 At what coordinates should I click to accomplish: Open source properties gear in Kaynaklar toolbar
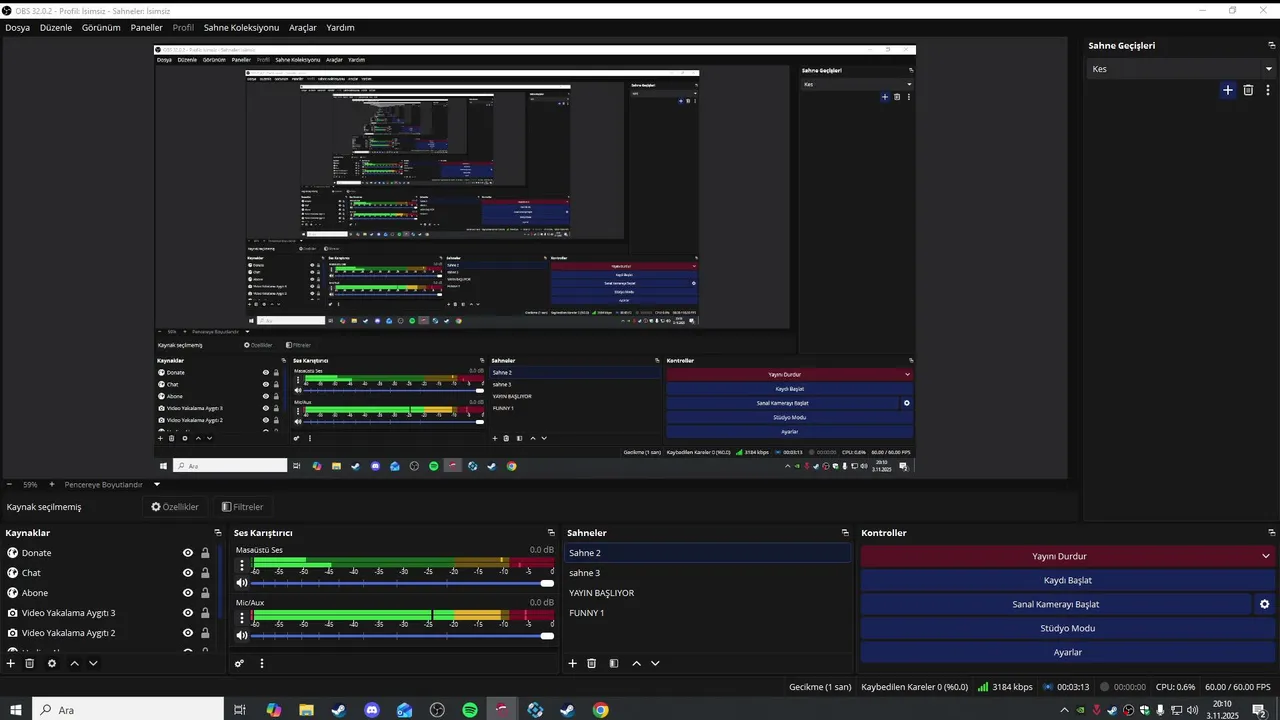coord(52,663)
